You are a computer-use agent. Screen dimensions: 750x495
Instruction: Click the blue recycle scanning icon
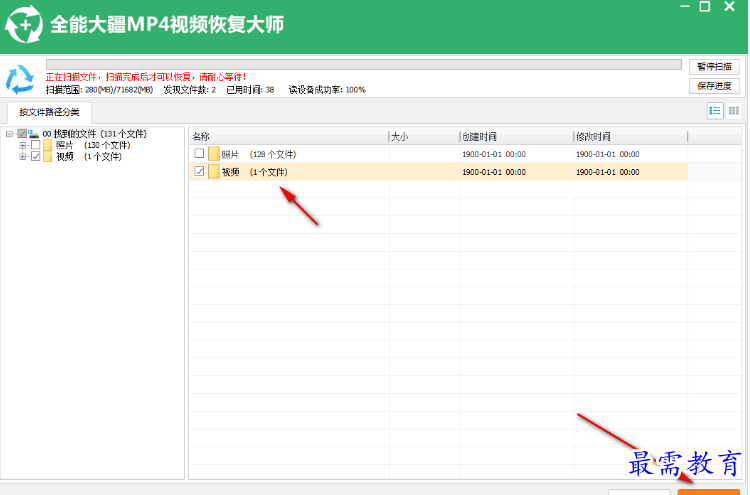[x=20, y=79]
